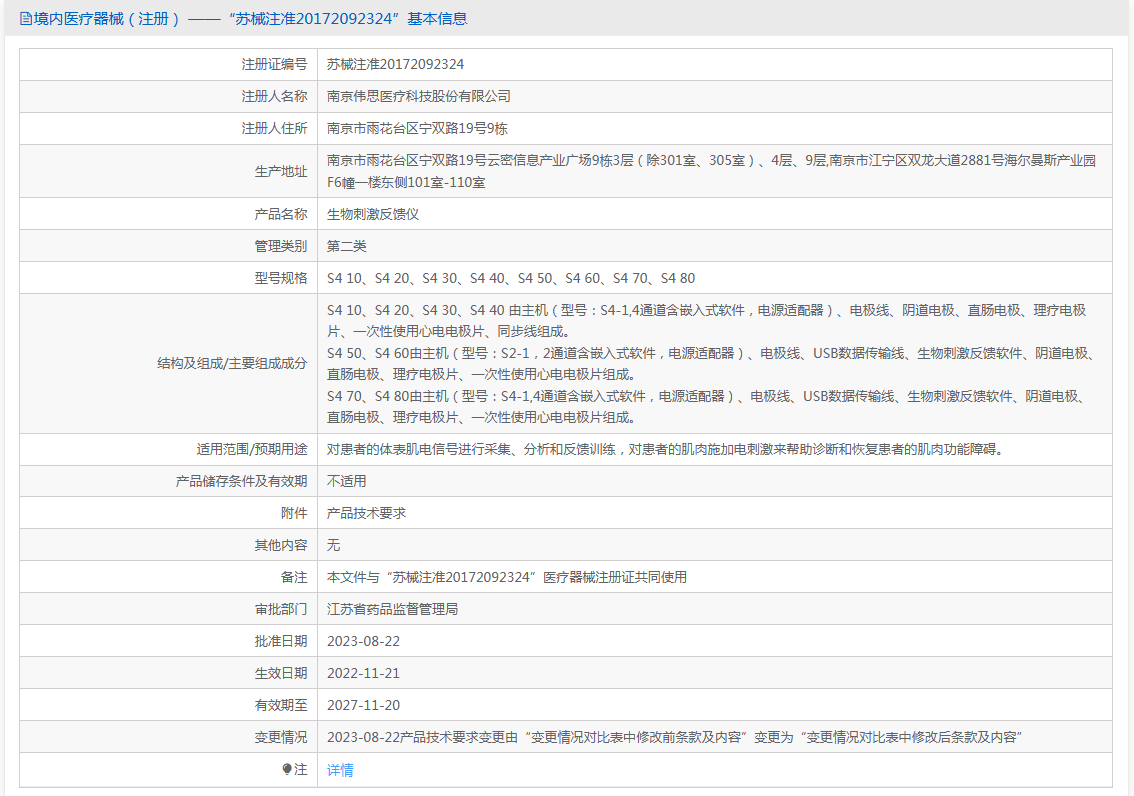
Task: Open the 详情 link
Action: coord(340,769)
